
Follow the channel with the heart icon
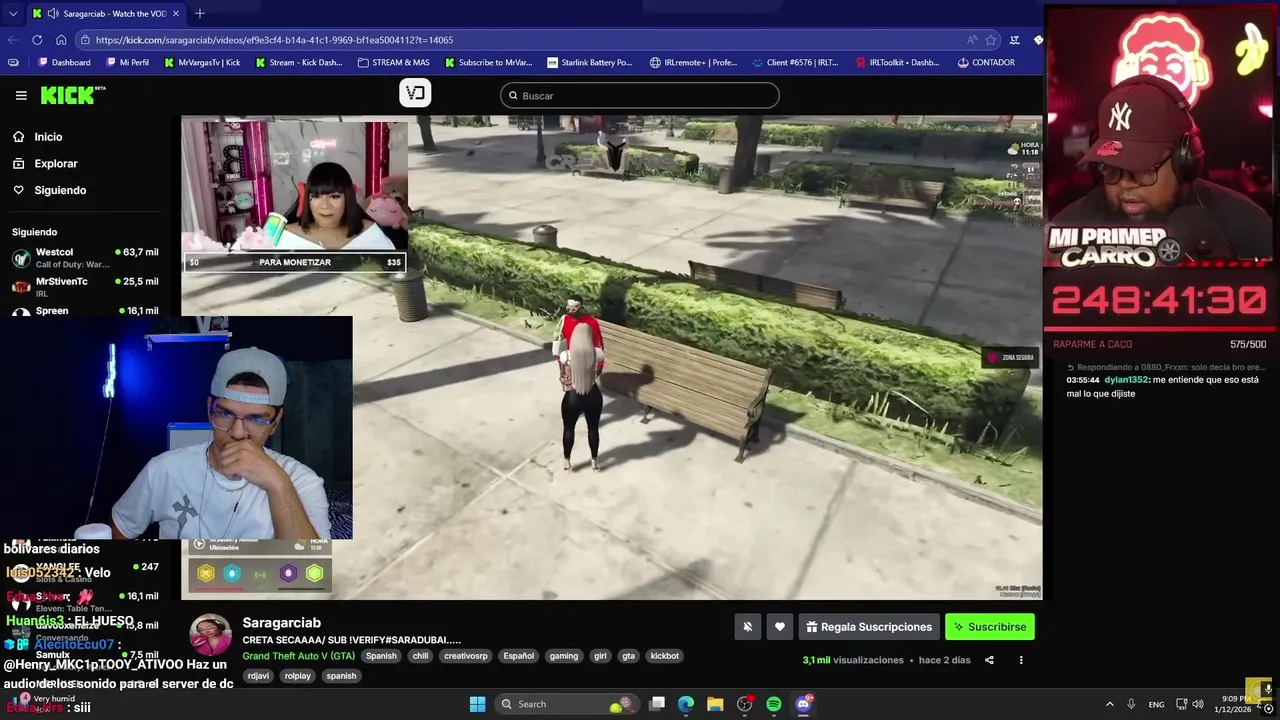(x=780, y=627)
